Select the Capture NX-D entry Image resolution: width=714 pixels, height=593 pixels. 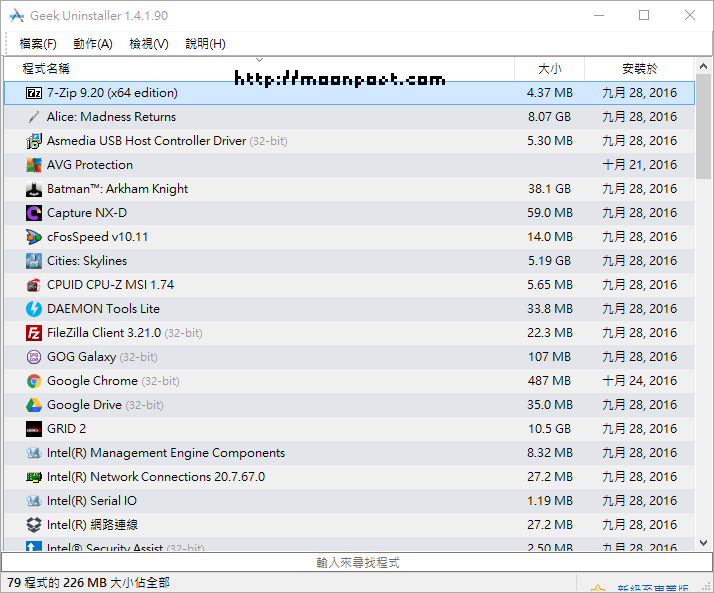tap(350, 213)
